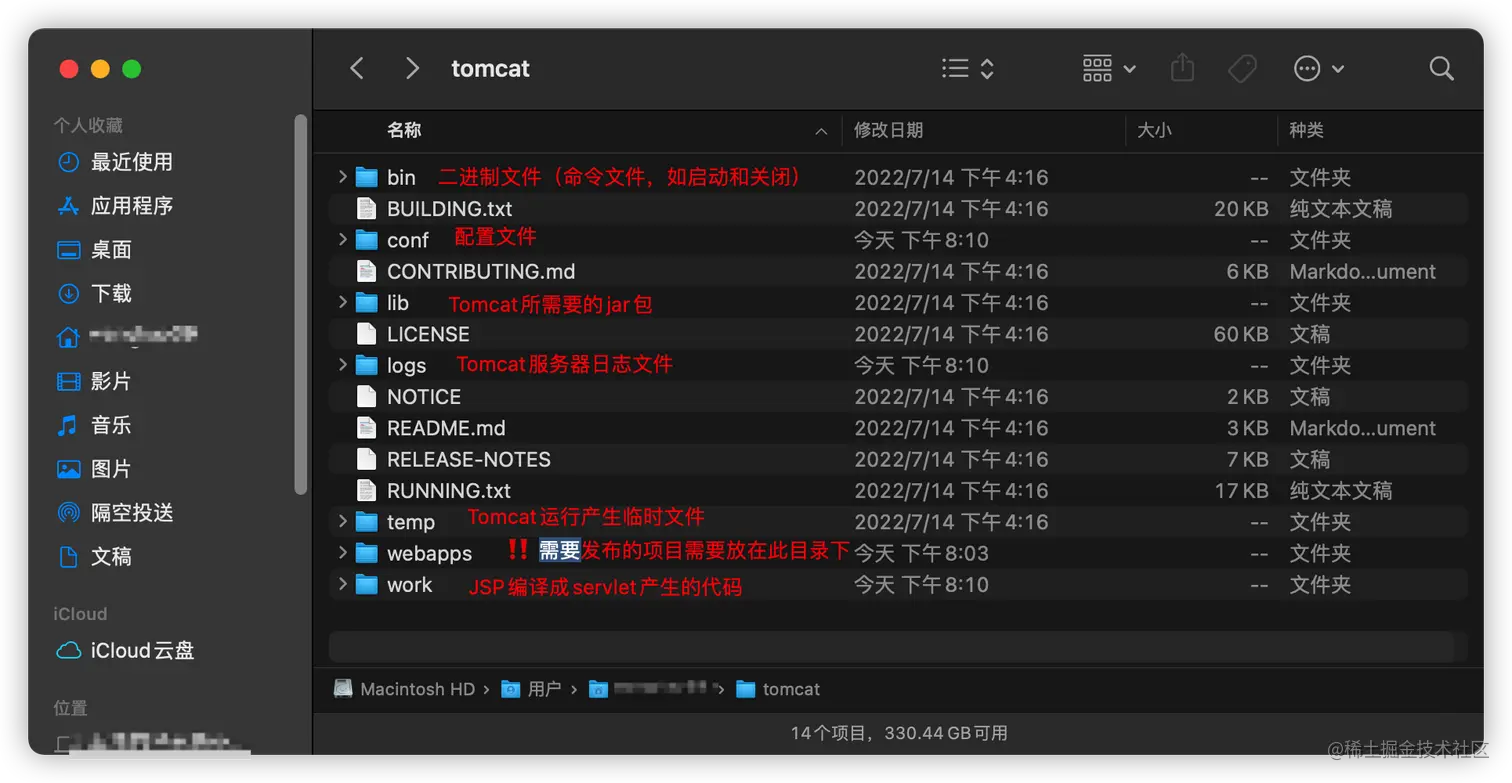Sort by the 修改日期 column header
This screenshot has width=1512, height=783.
pyautogui.click(x=888, y=130)
